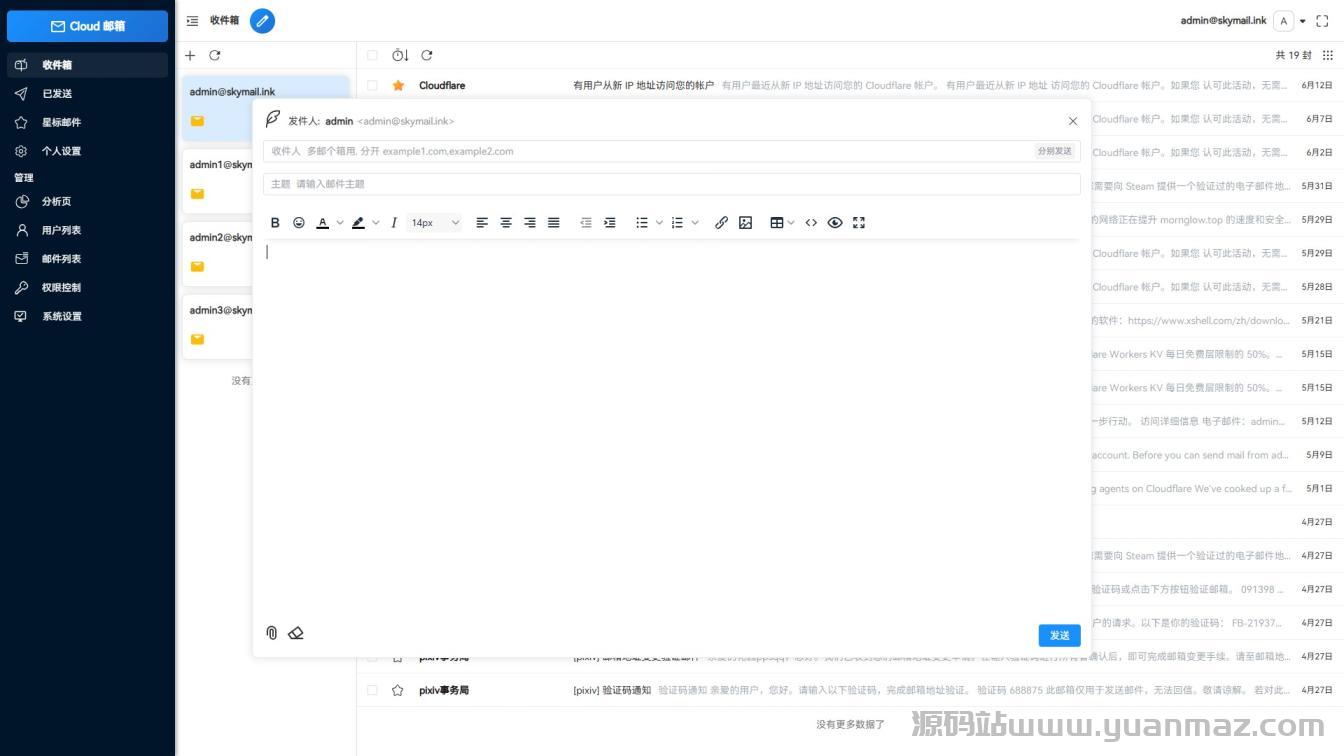Tick the select-all emails checkbox
Viewport: 1344px width, 756px height.
[372, 55]
